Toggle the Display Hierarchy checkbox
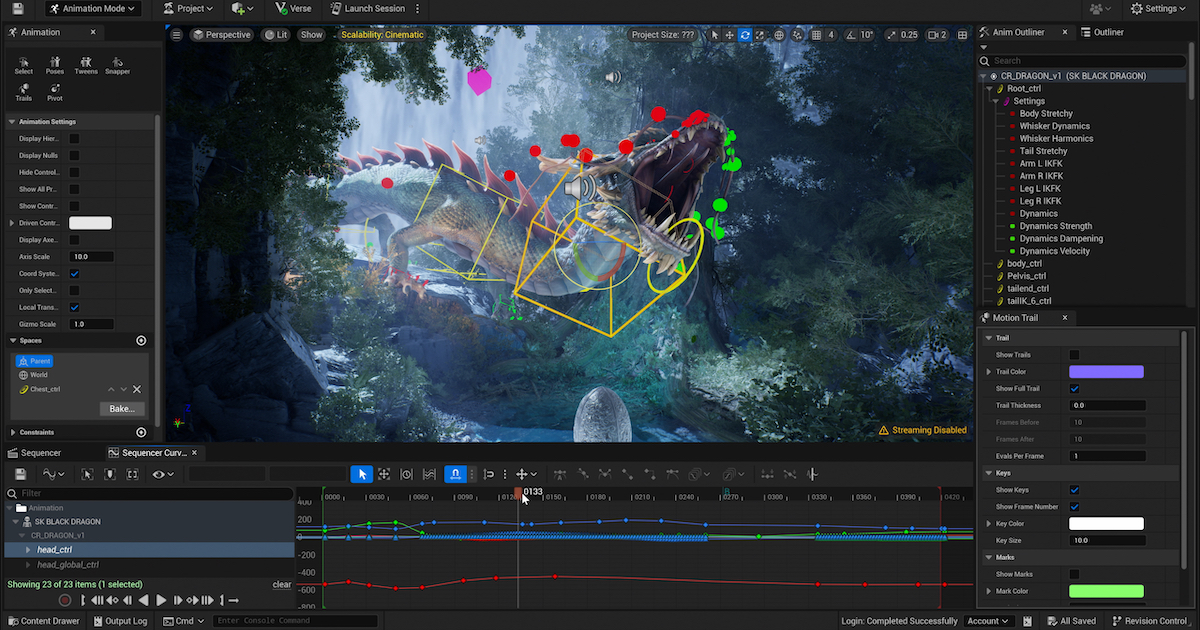 [74, 139]
